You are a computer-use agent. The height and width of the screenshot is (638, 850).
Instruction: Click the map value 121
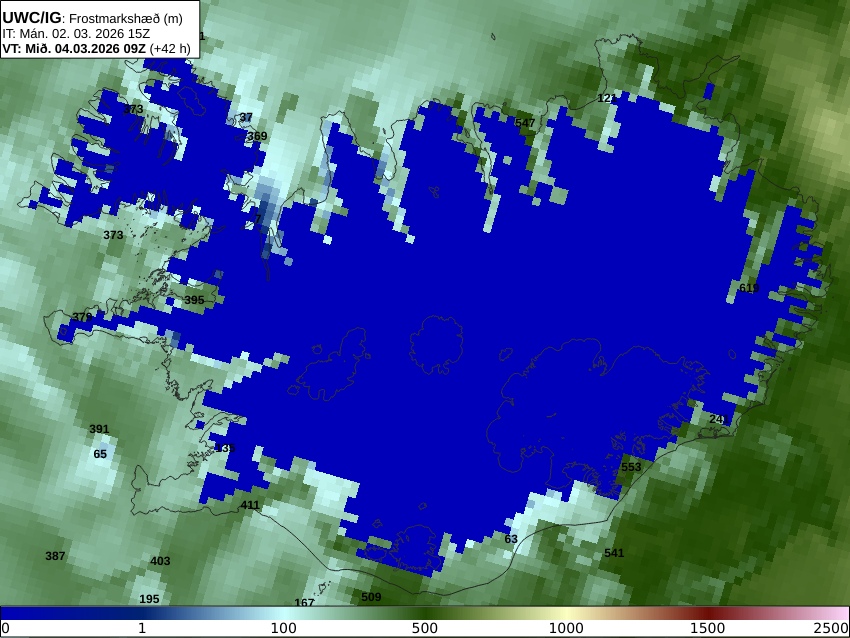[x=607, y=98]
